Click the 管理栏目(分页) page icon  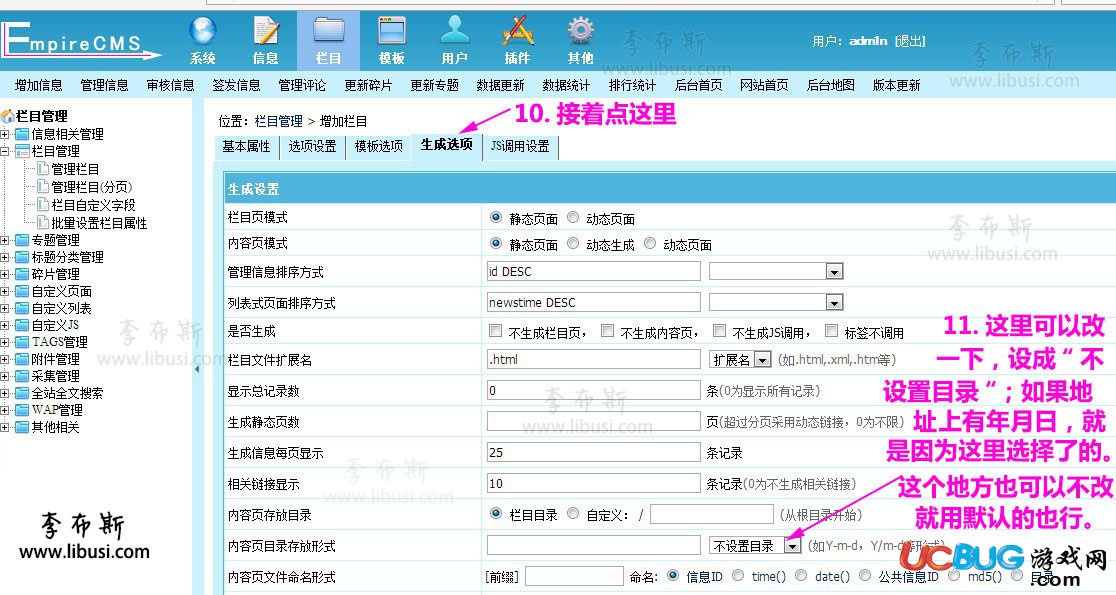pyautogui.click(x=43, y=186)
